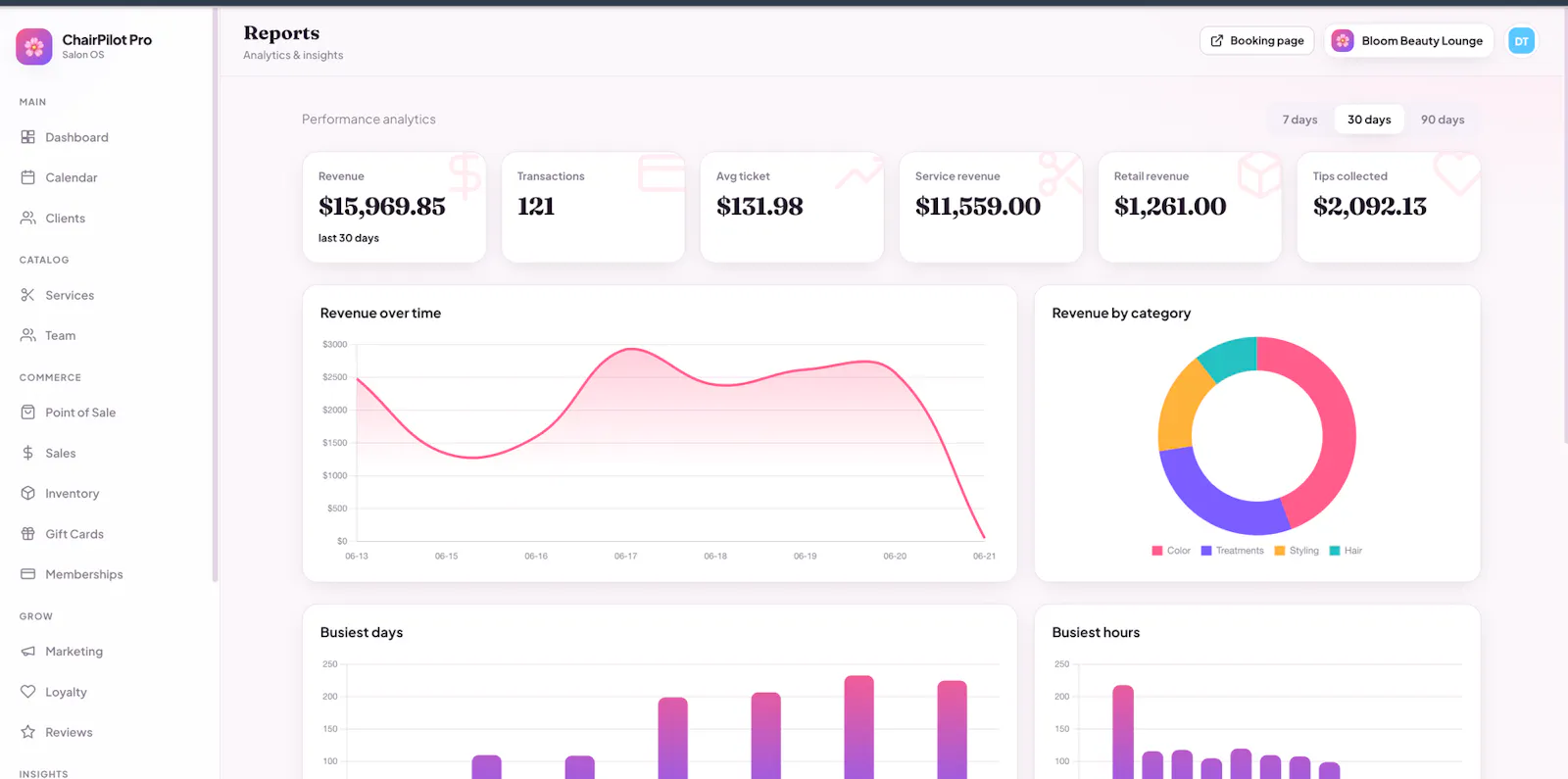
Task: Click the Bloom Beauty Lounge flower icon
Action: coord(1343,40)
